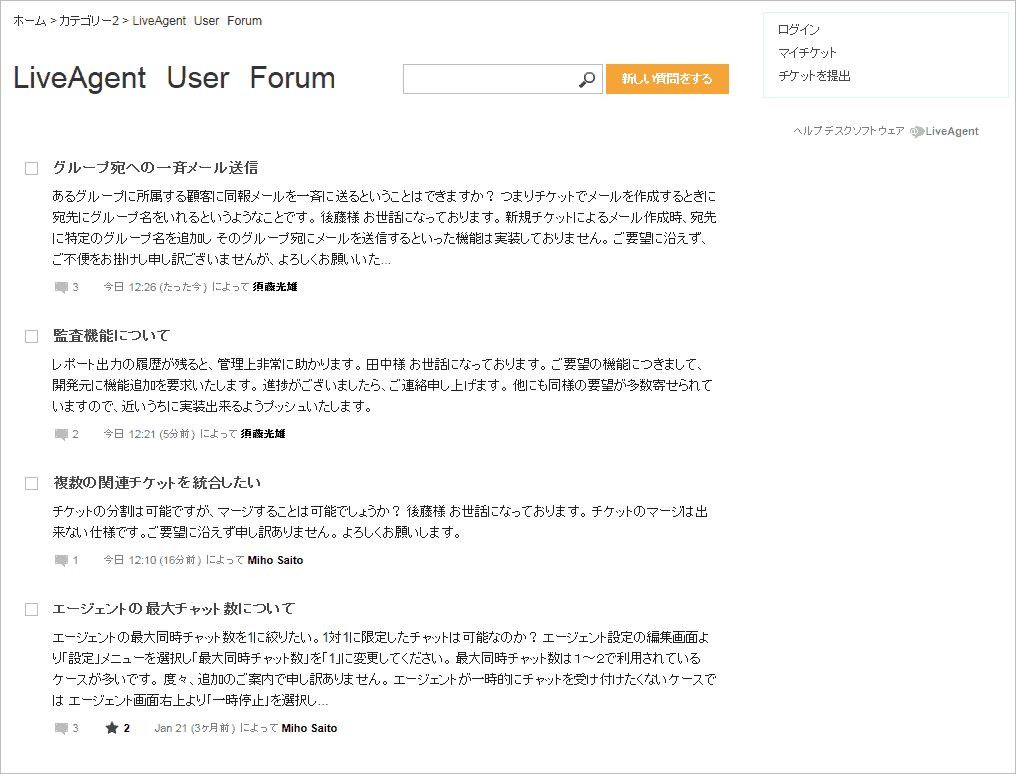Click the excerpt starting あるグループに所属する顧客
The width and height of the screenshot is (1016, 774).
pos(384,227)
